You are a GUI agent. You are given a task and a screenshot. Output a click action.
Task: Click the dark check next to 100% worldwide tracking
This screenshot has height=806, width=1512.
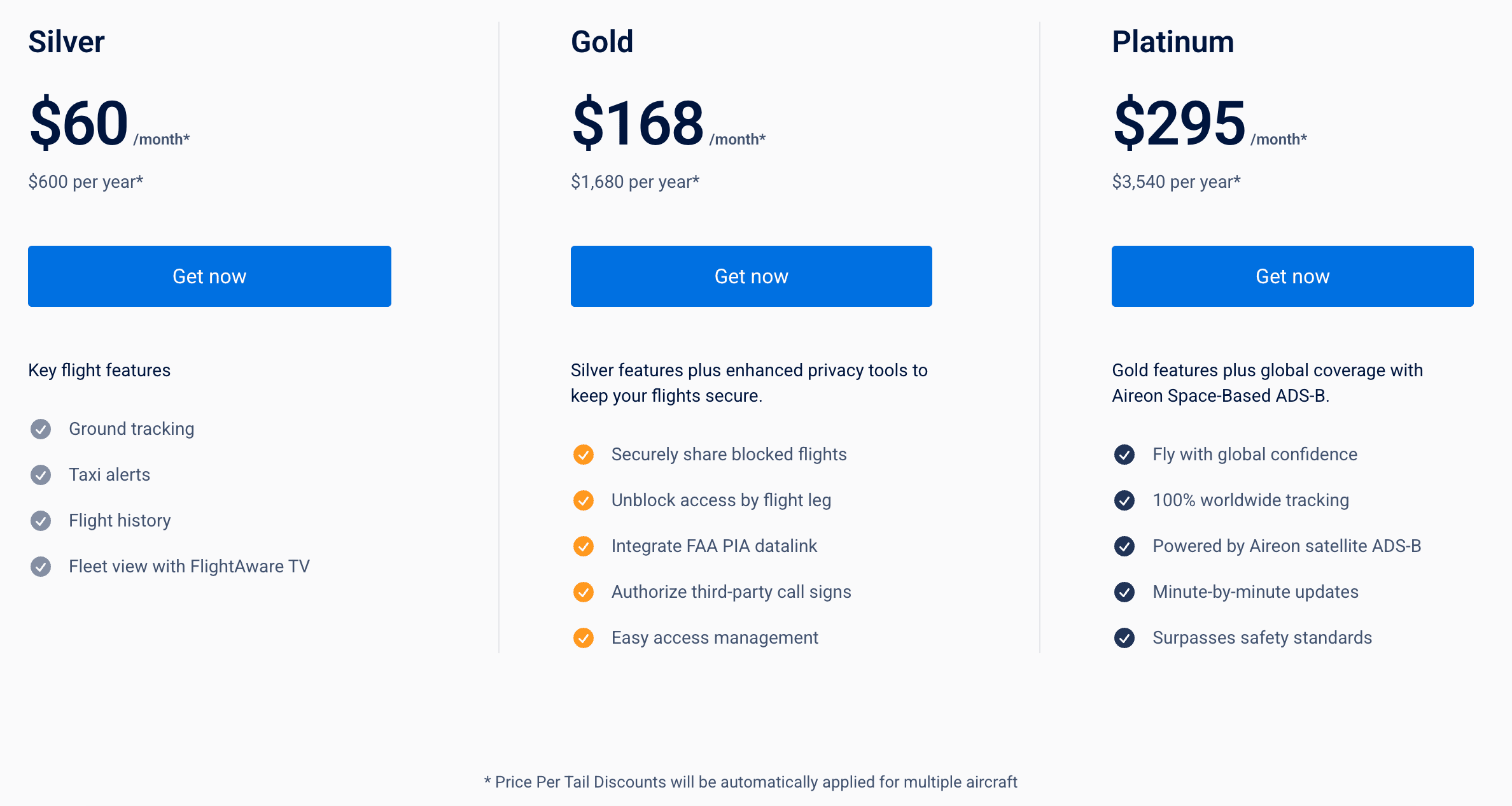1124,500
